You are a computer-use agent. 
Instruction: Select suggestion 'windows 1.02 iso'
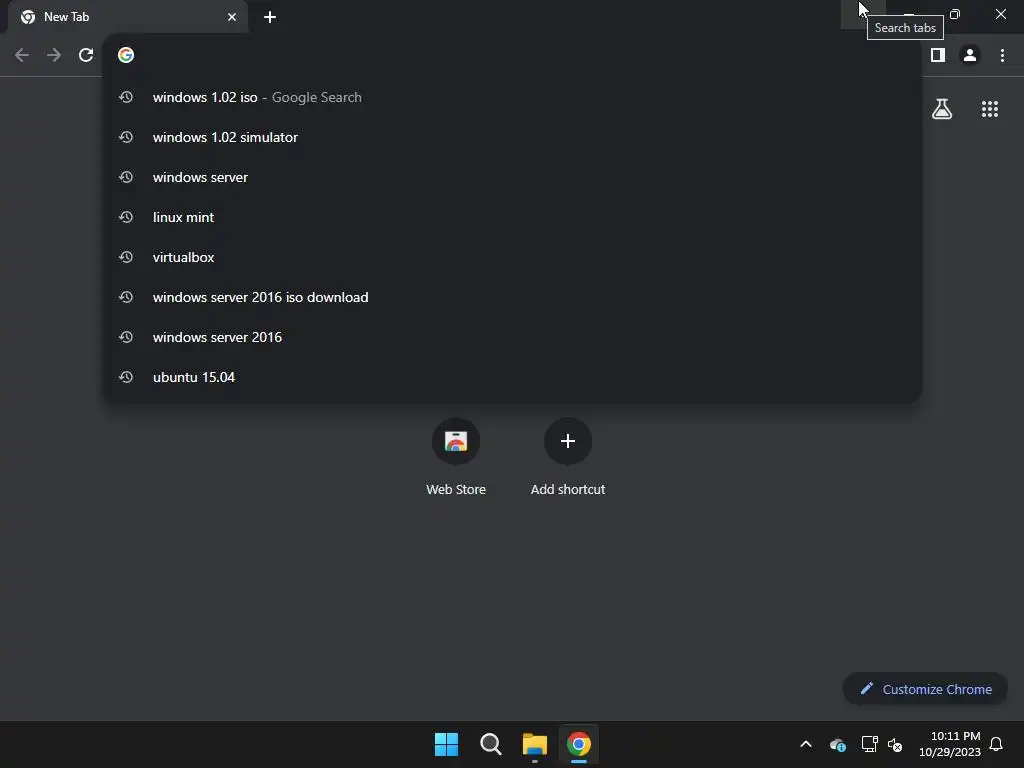[512, 97]
